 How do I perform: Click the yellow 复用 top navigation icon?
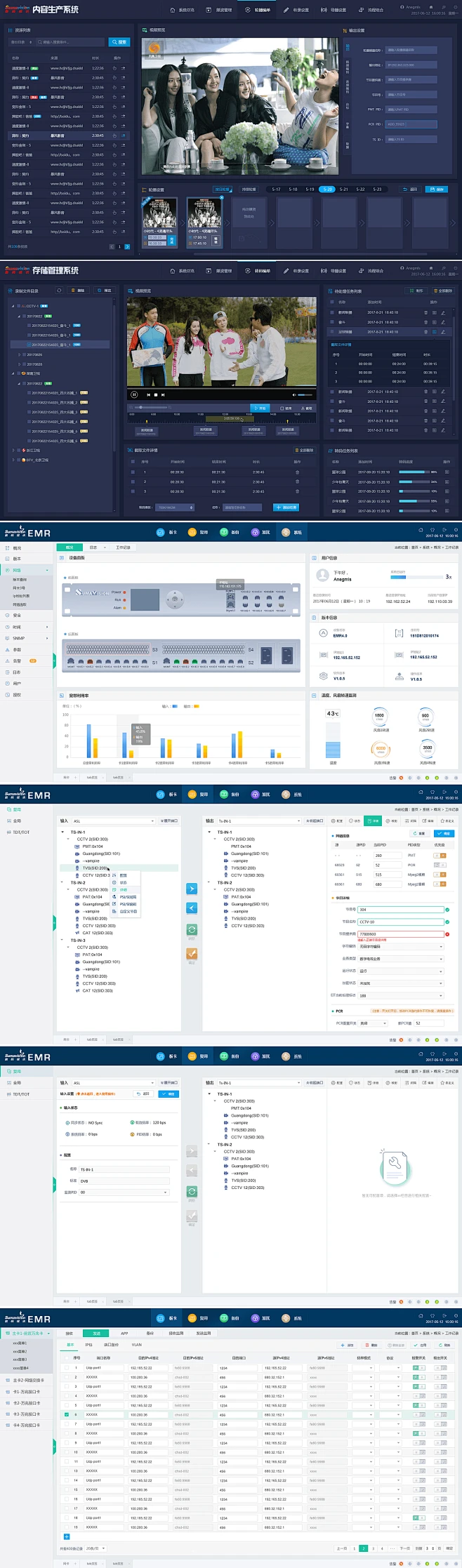click(x=192, y=532)
